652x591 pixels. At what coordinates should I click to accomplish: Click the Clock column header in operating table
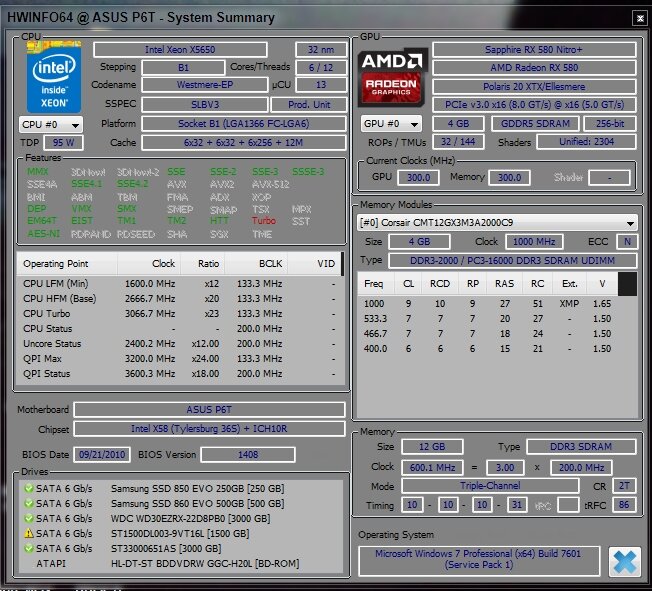click(x=149, y=264)
